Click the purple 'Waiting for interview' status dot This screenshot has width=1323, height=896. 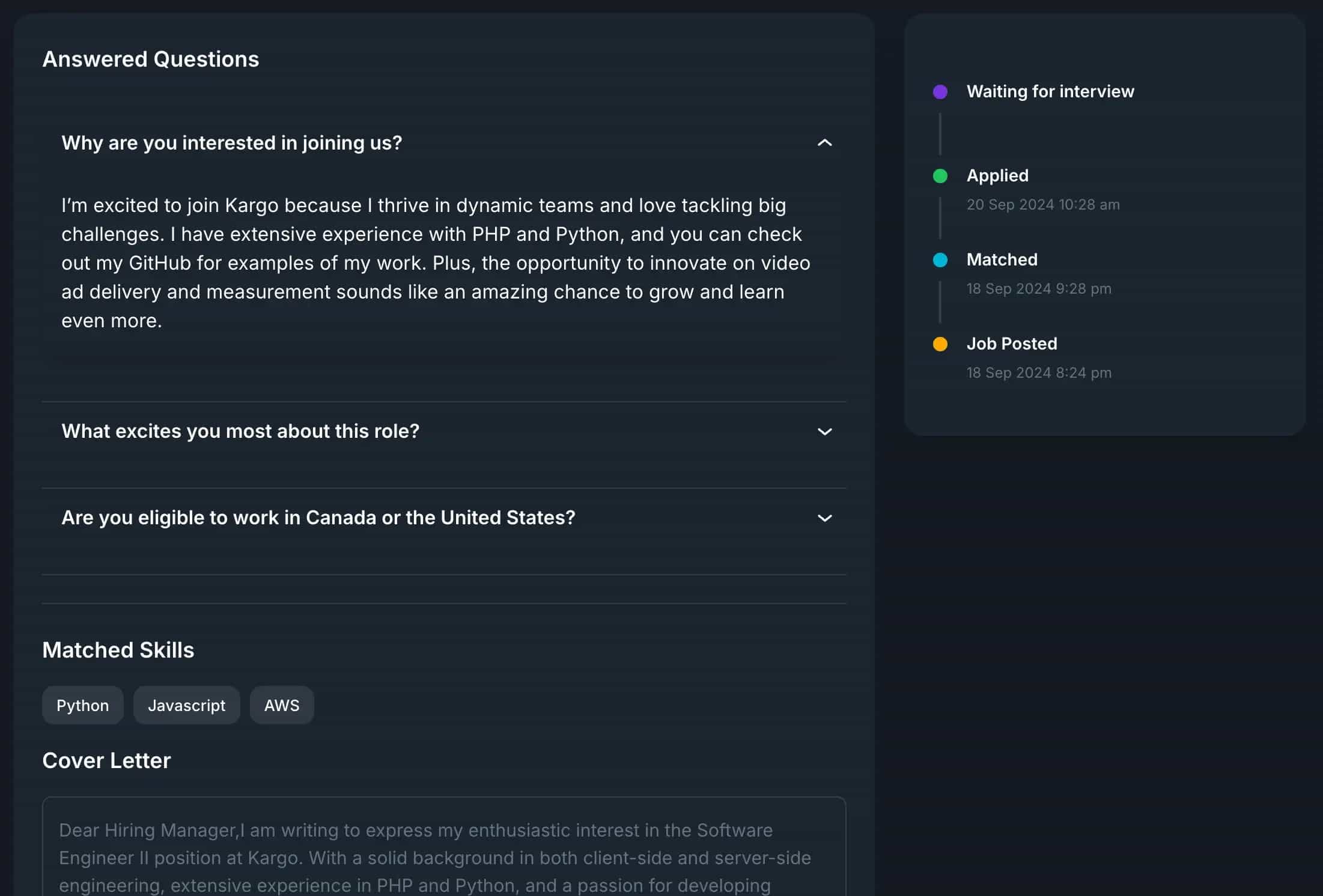pos(940,91)
